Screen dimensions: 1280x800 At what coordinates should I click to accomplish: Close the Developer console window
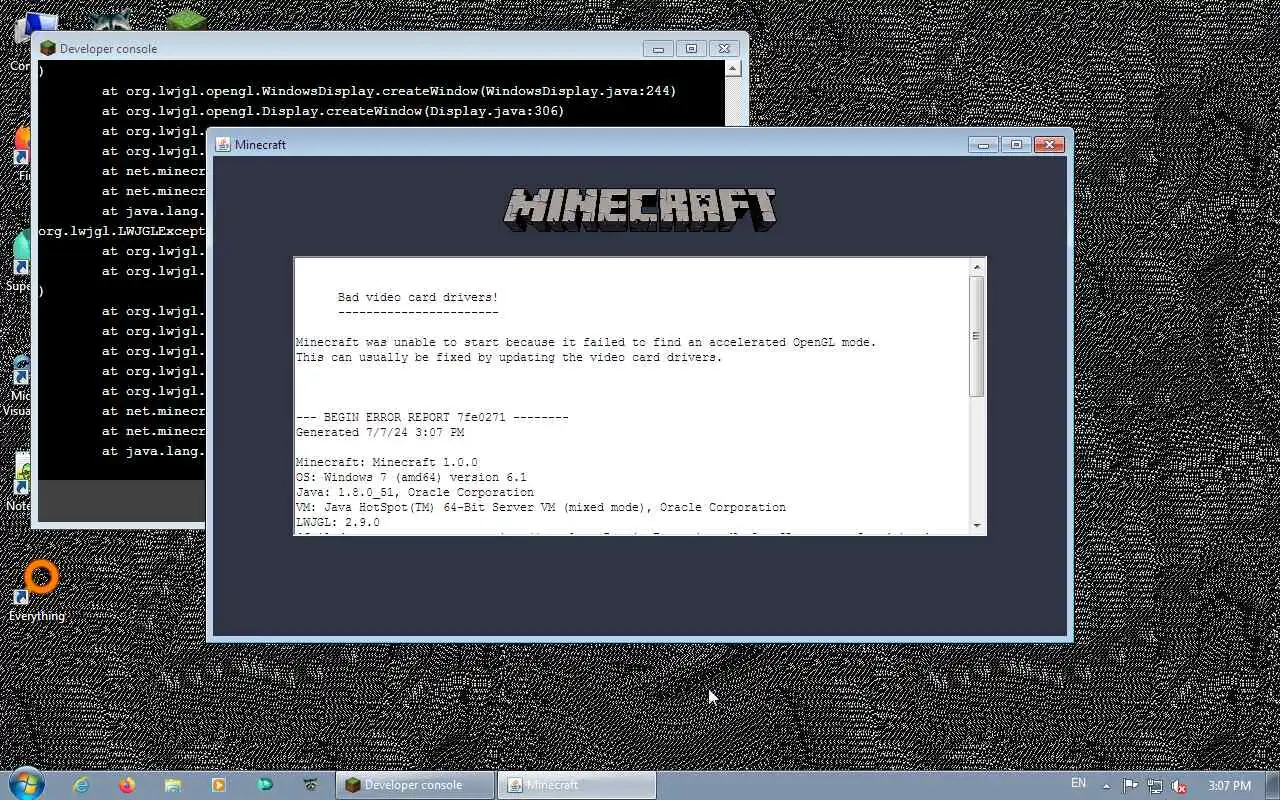[725, 48]
